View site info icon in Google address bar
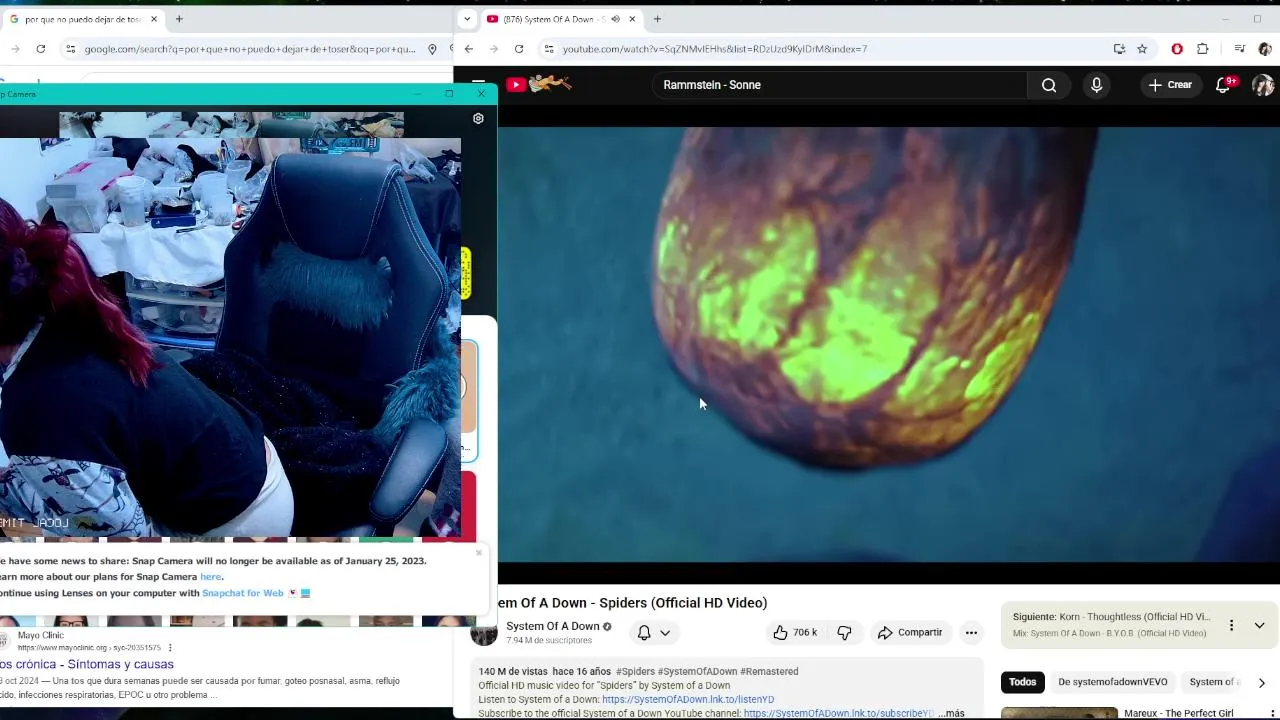 [70, 49]
